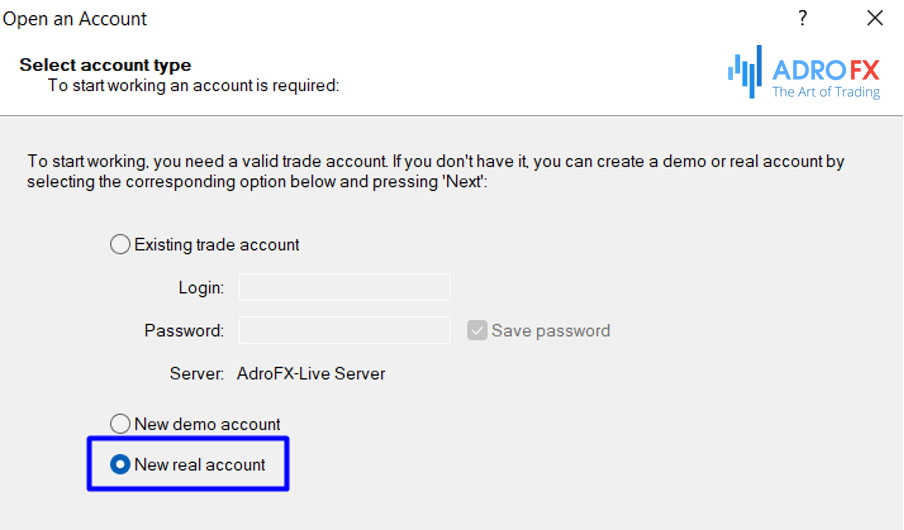Click the 'Server:' label
904x530 pixels.
[197, 374]
